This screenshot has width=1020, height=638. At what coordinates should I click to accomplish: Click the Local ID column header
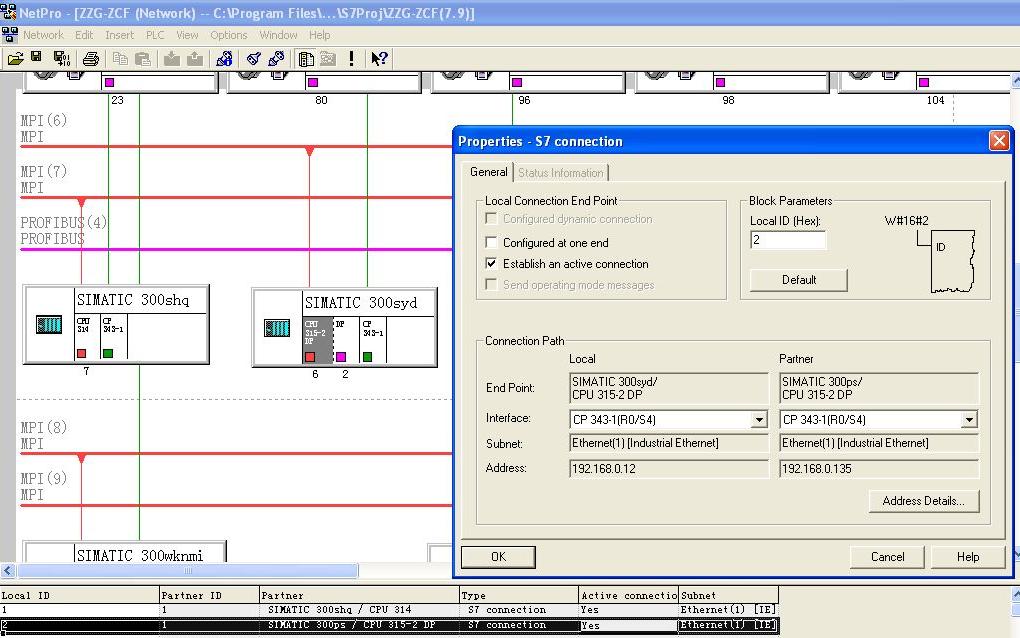click(79, 595)
